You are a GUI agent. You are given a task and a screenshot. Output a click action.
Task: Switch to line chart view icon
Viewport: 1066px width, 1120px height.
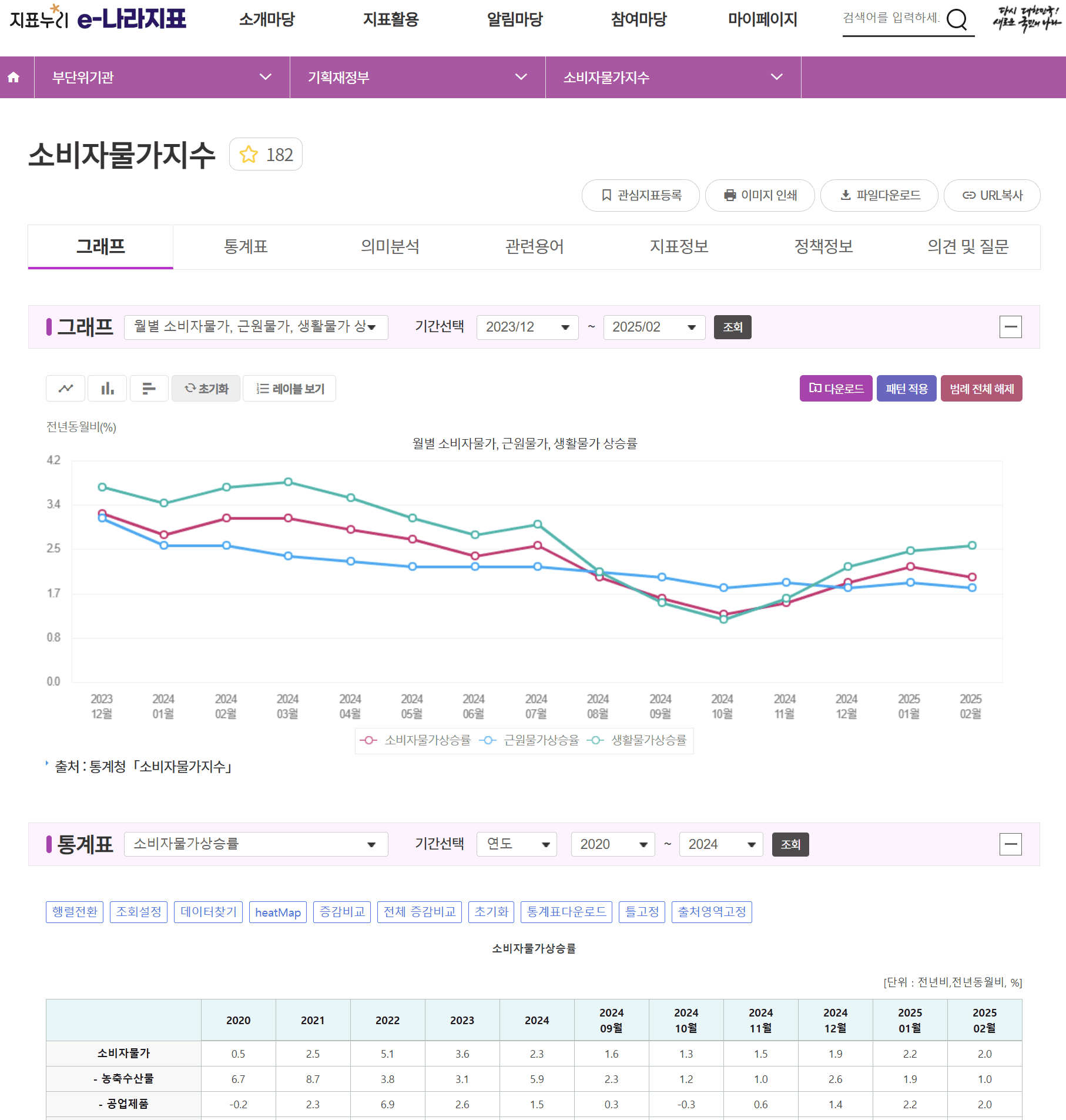pyautogui.click(x=66, y=389)
